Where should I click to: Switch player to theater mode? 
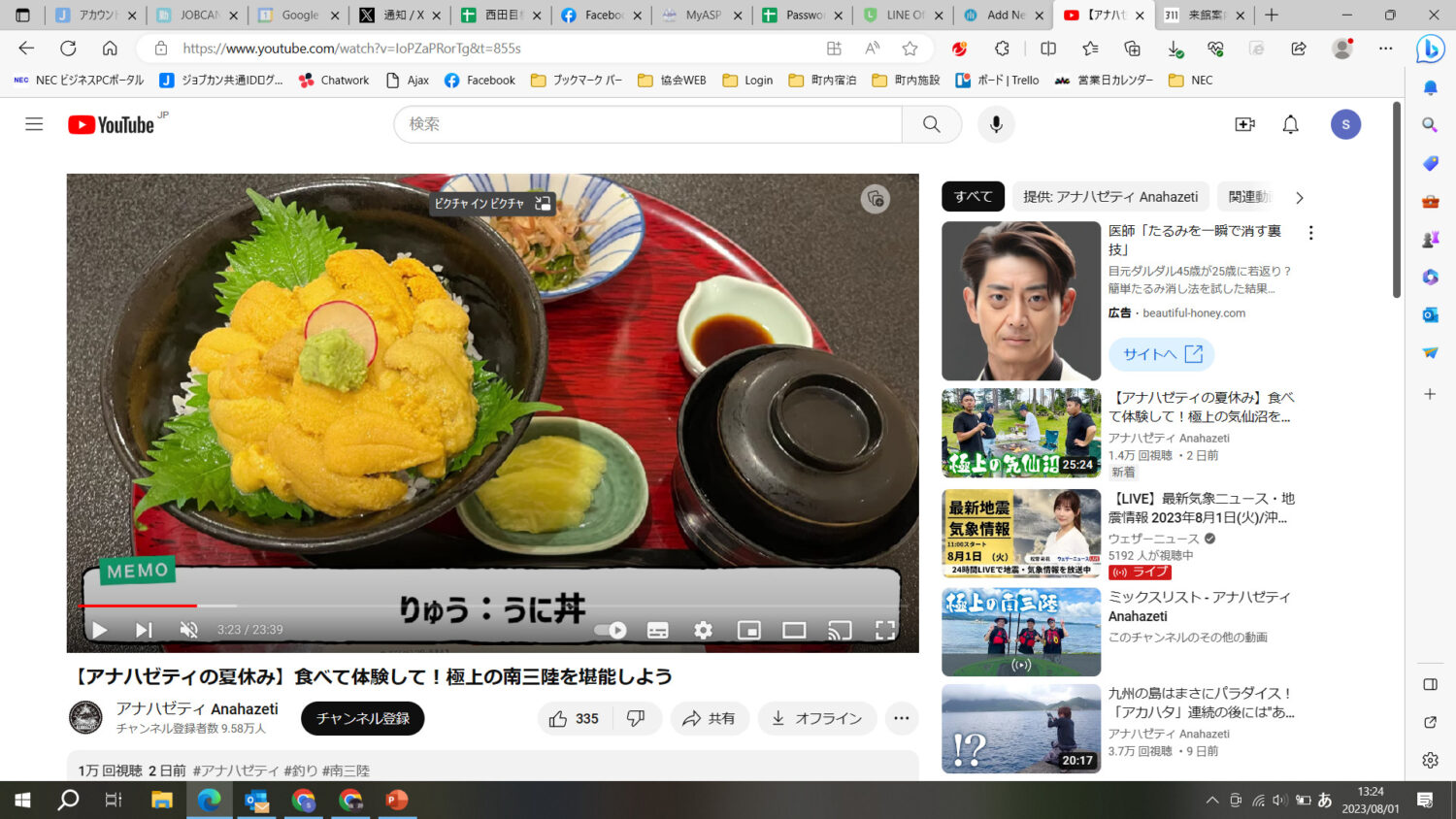(x=794, y=630)
